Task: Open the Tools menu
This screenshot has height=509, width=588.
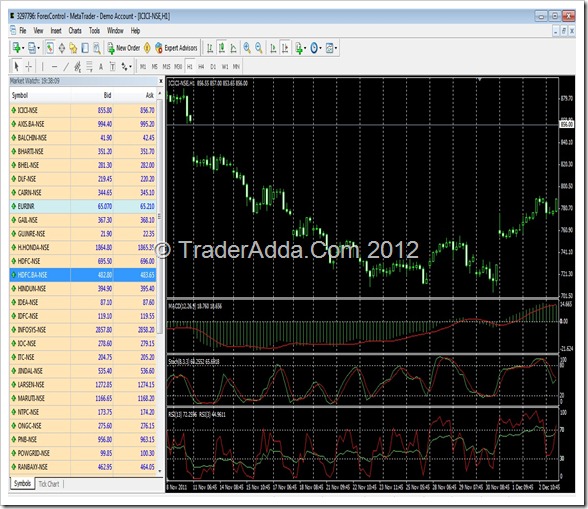Action: click(x=94, y=31)
